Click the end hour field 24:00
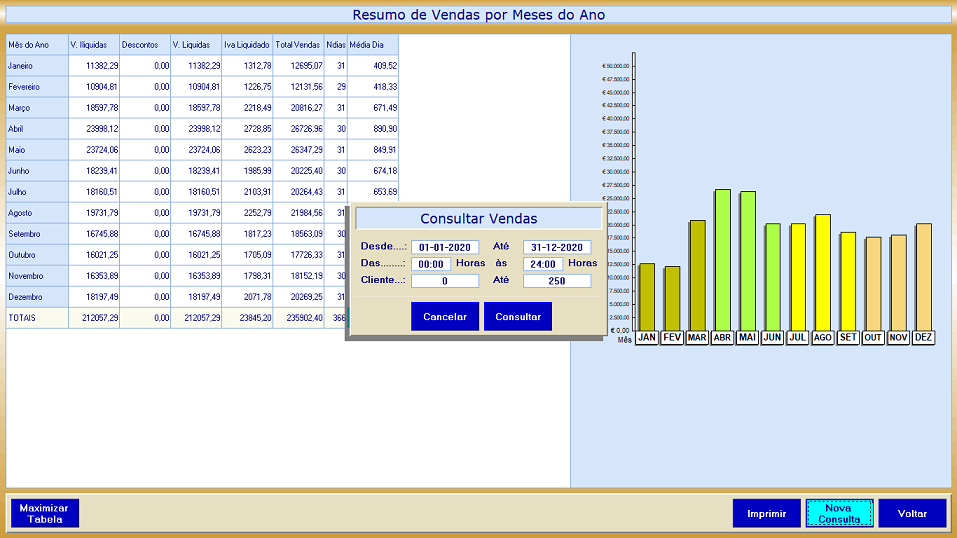The height and width of the screenshot is (538, 957). pyautogui.click(x=543, y=264)
